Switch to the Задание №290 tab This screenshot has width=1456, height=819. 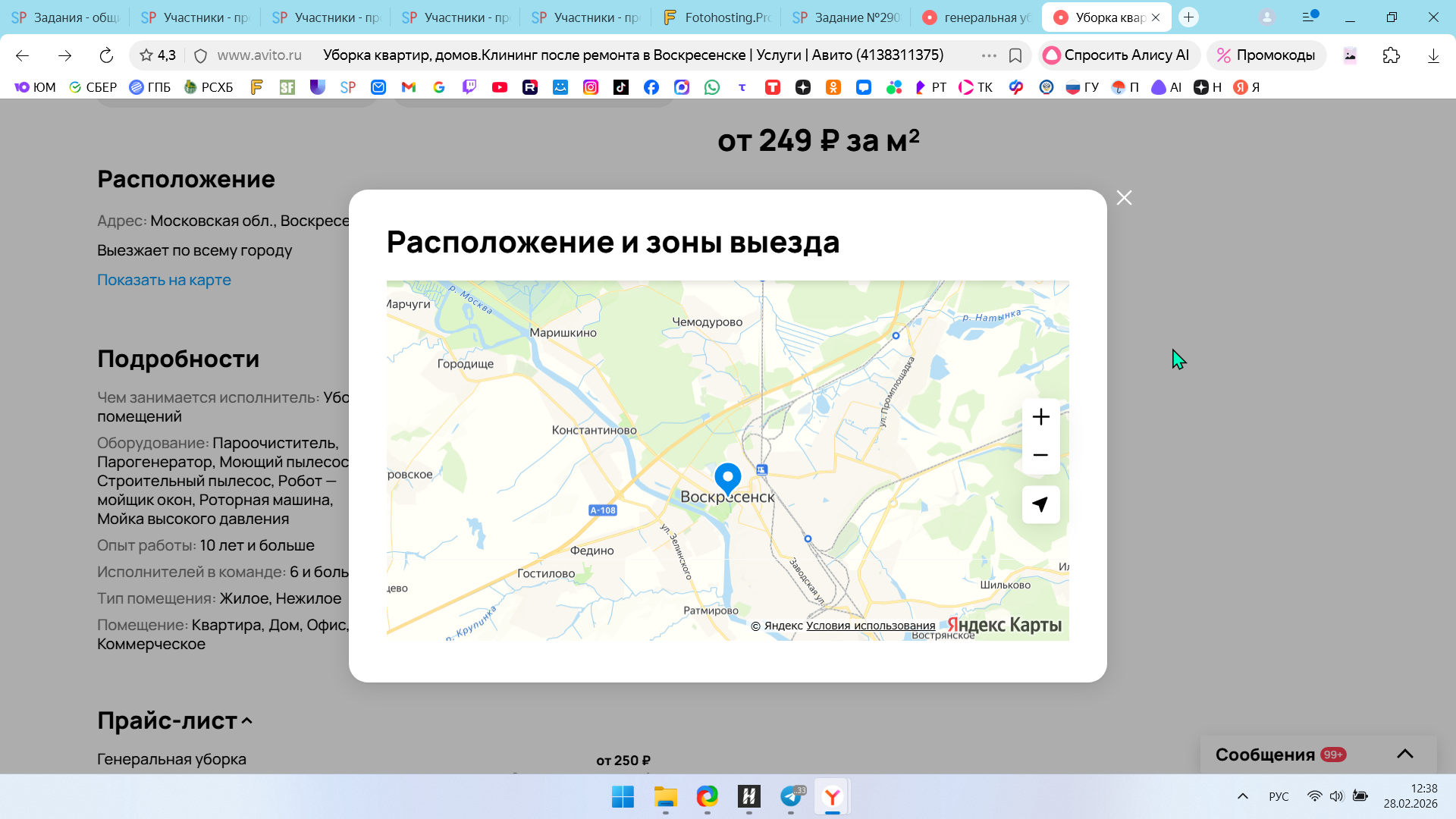847,17
